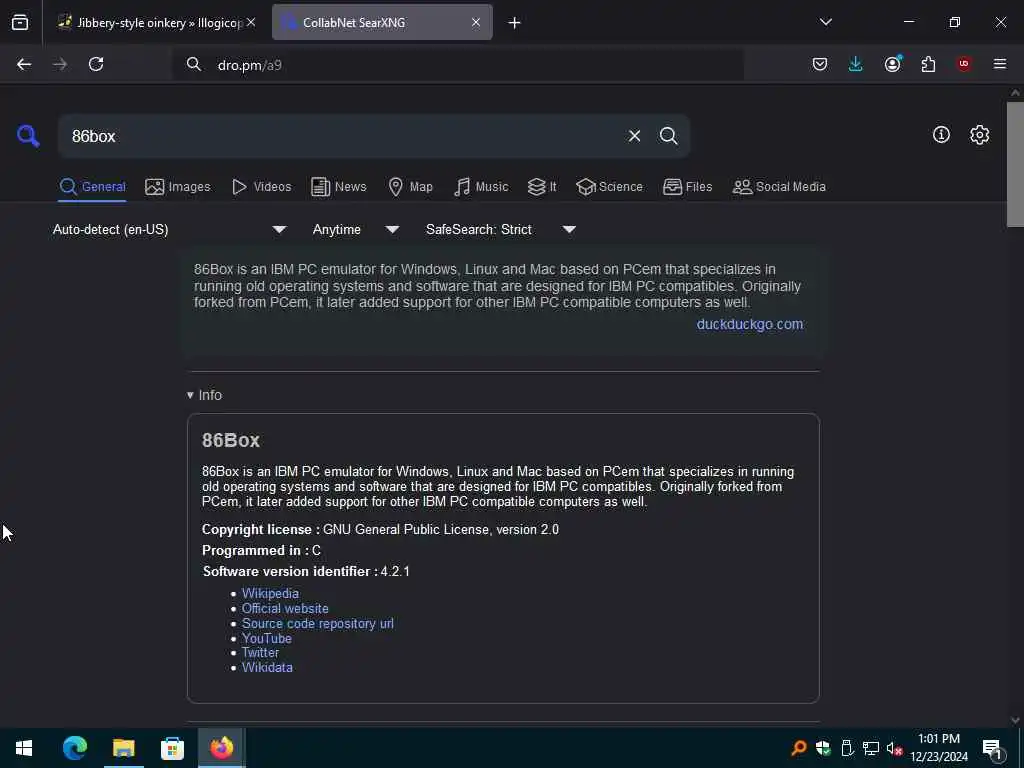
Task: Open the language Auto-detect dropdown
Action: tap(170, 229)
